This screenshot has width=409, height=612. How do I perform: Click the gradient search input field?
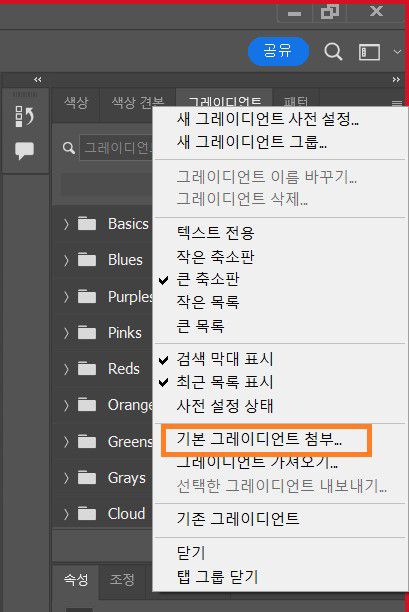[x=116, y=148]
